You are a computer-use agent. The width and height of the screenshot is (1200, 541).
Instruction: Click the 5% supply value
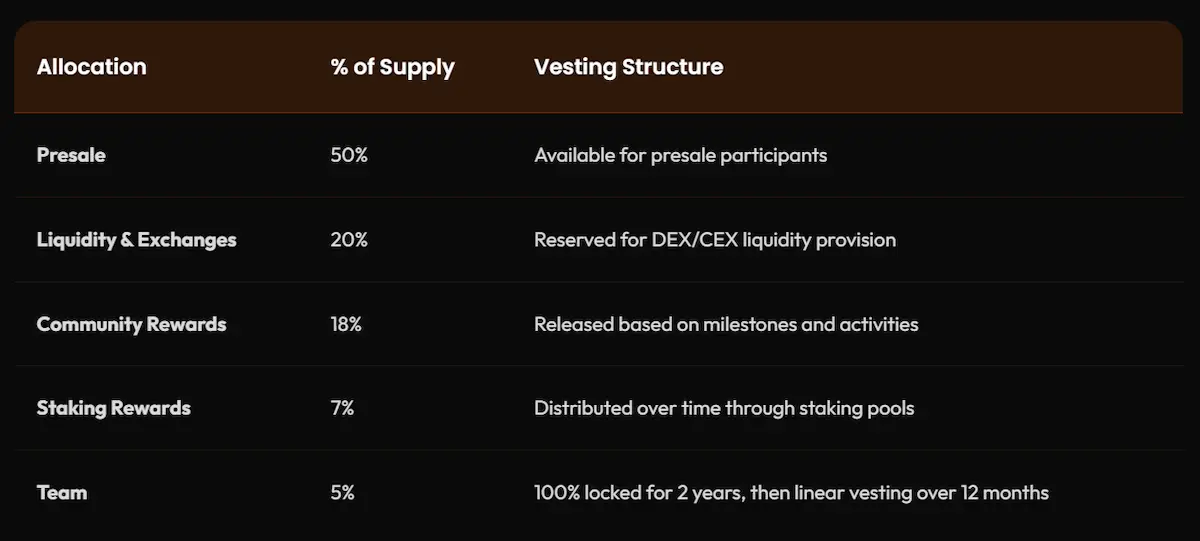coord(342,492)
